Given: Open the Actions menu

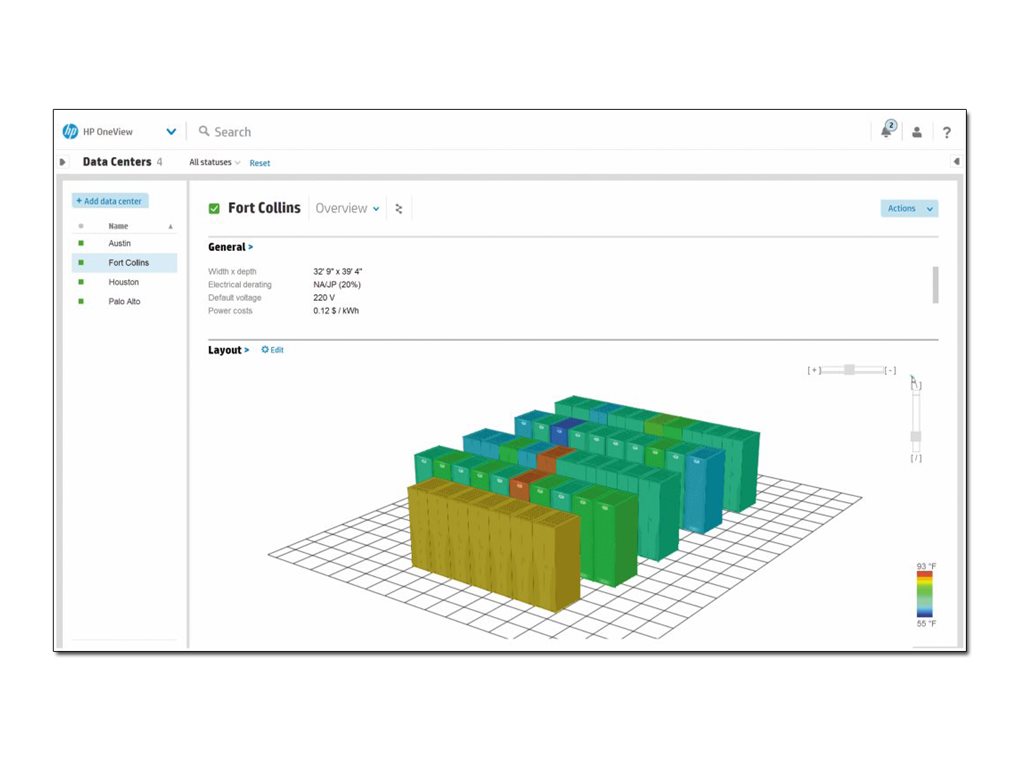Looking at the screenshot, I should click(x=907, y=208).
